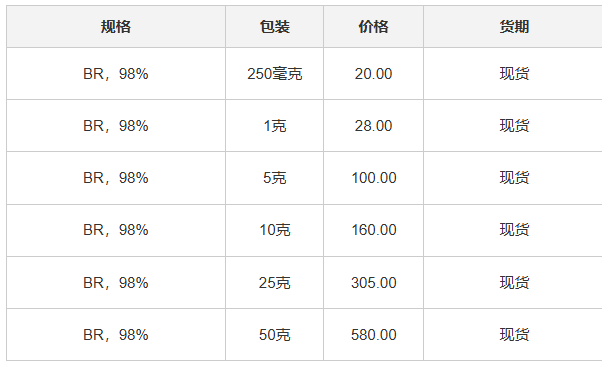This screenshot has height=365, width=602.
Task: Click the 100.00 price cell
Action: (x=374, y=178)
